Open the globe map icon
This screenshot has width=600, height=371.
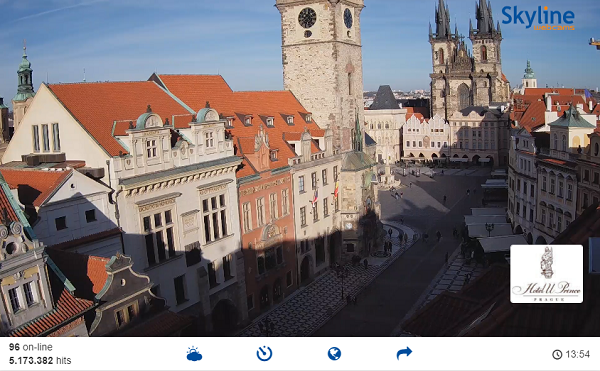click(x=334, y=353)
